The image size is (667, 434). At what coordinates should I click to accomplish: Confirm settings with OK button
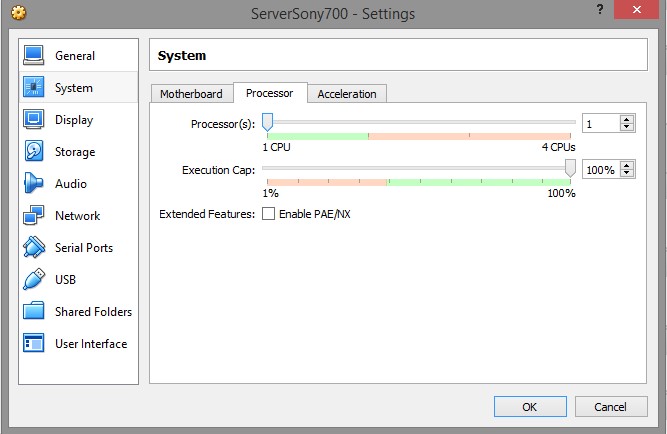click(x=530, y=407)
